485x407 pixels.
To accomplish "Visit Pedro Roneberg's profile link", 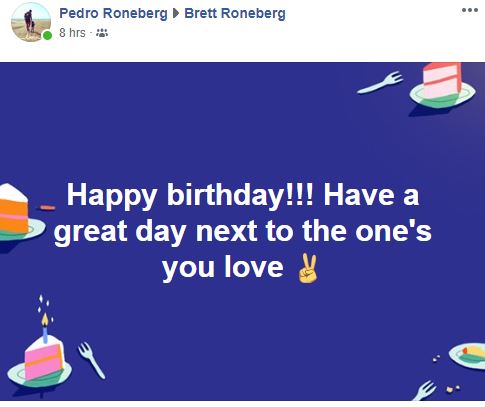I will click(113, 14).
